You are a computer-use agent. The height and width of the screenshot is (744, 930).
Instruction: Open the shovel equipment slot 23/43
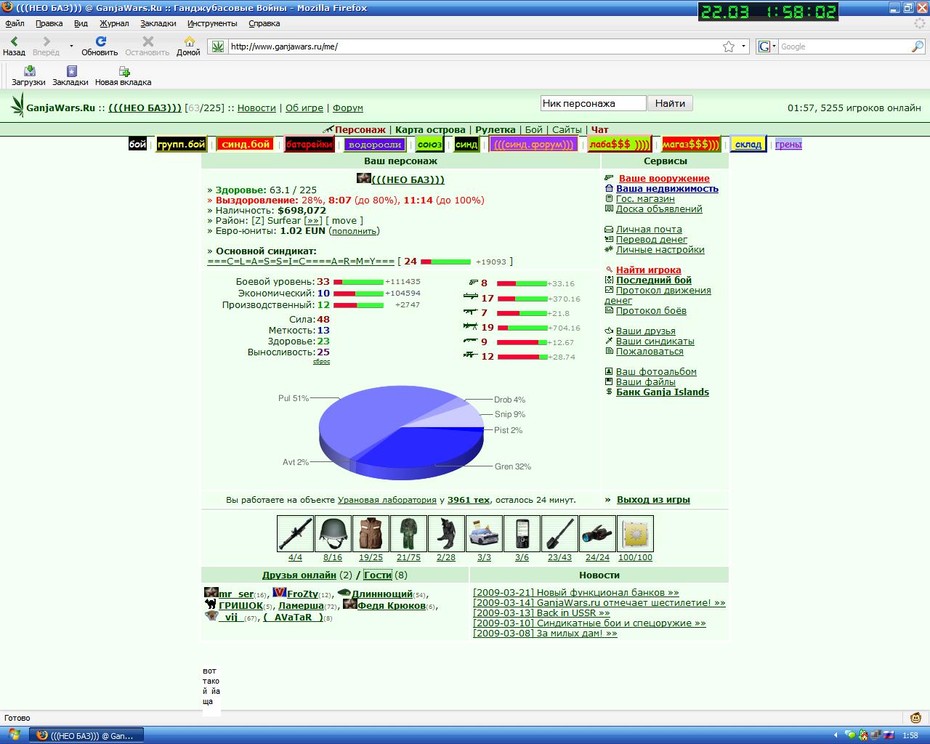[560, 533]
